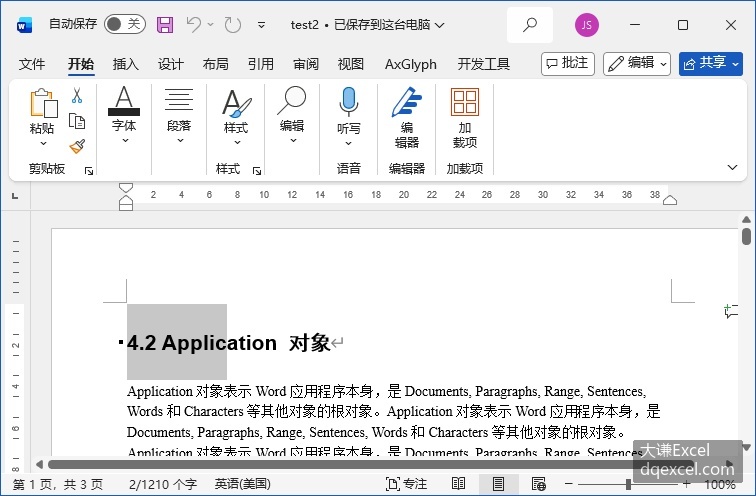Screen dimensions: 756x496
Task: Enable 专注 (Focus) mode
Action: point(406,484)
